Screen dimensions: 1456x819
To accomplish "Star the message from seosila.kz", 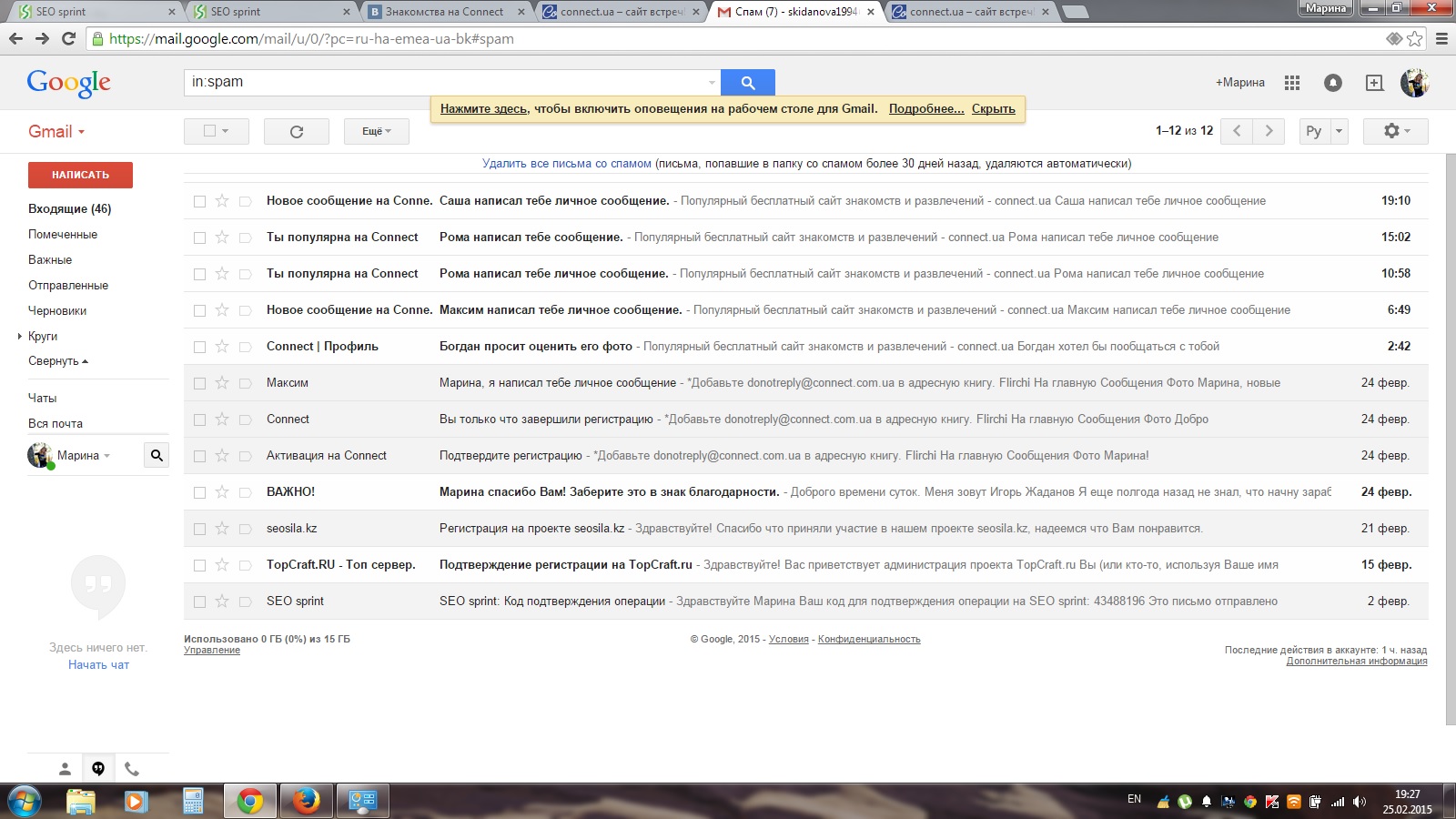I will 222,529.
